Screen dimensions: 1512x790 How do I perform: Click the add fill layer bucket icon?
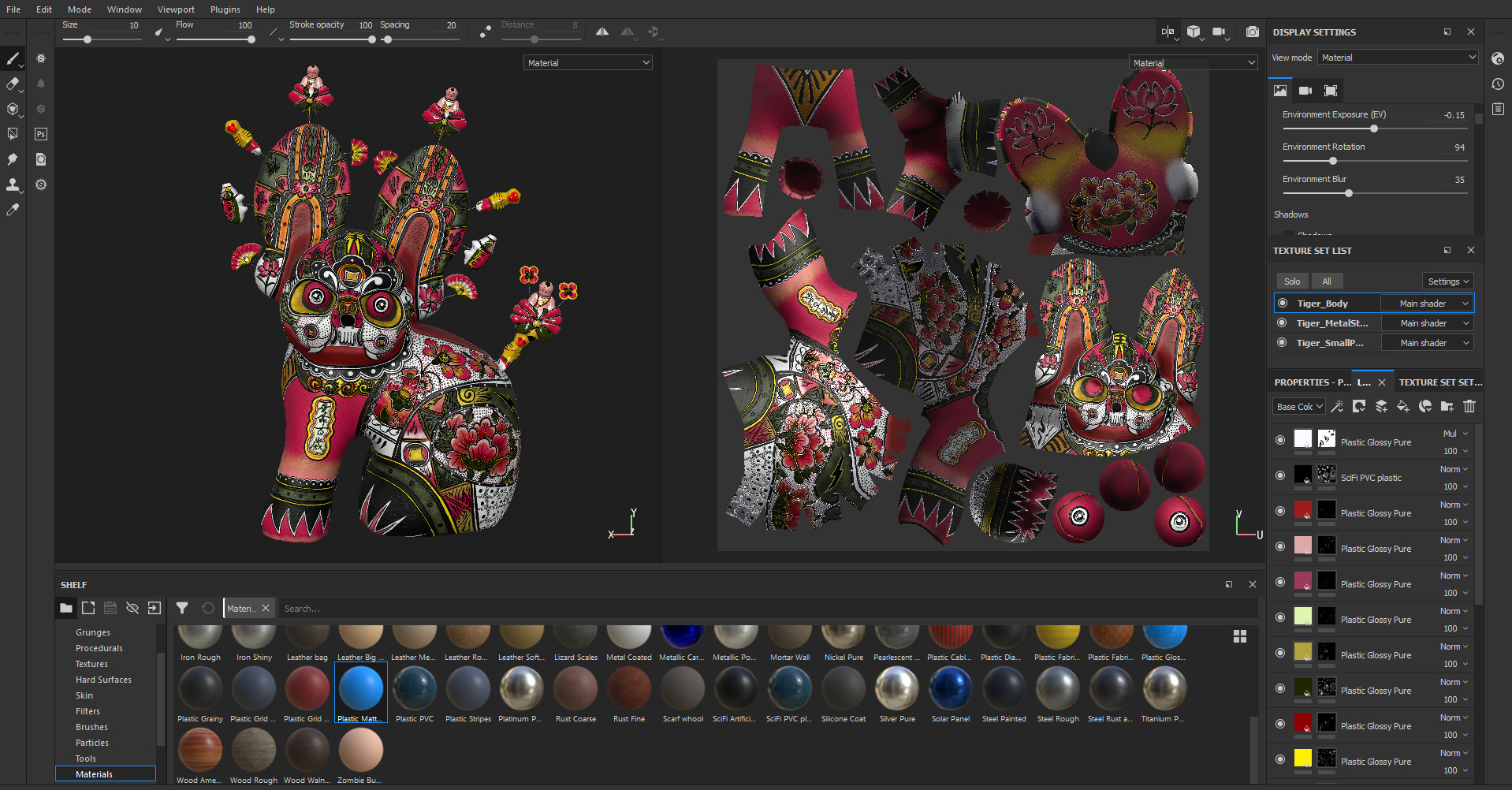click(x=1403, y=406)
